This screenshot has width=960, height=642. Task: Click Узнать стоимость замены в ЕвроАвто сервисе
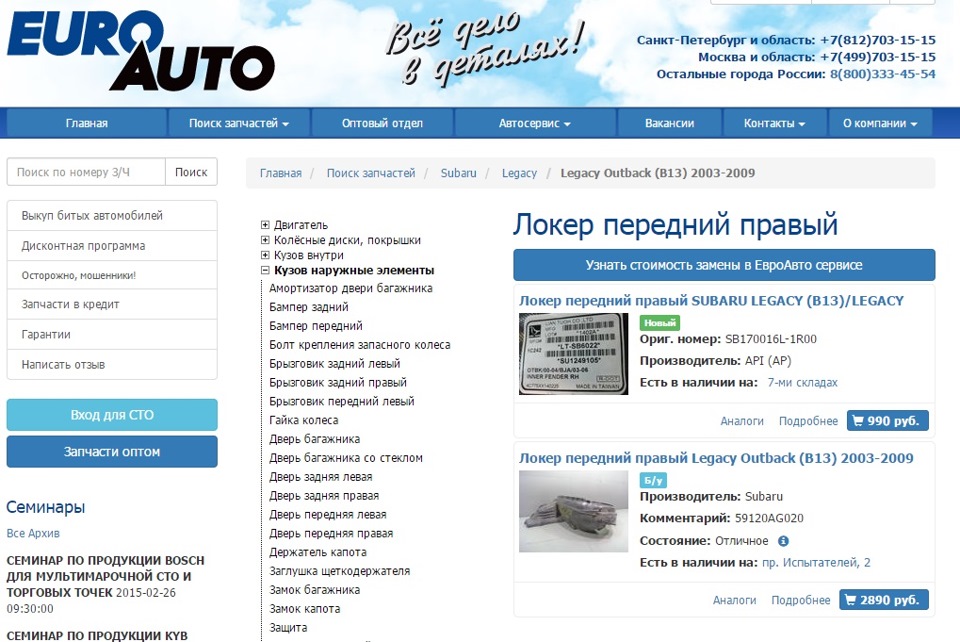[724, 265]
